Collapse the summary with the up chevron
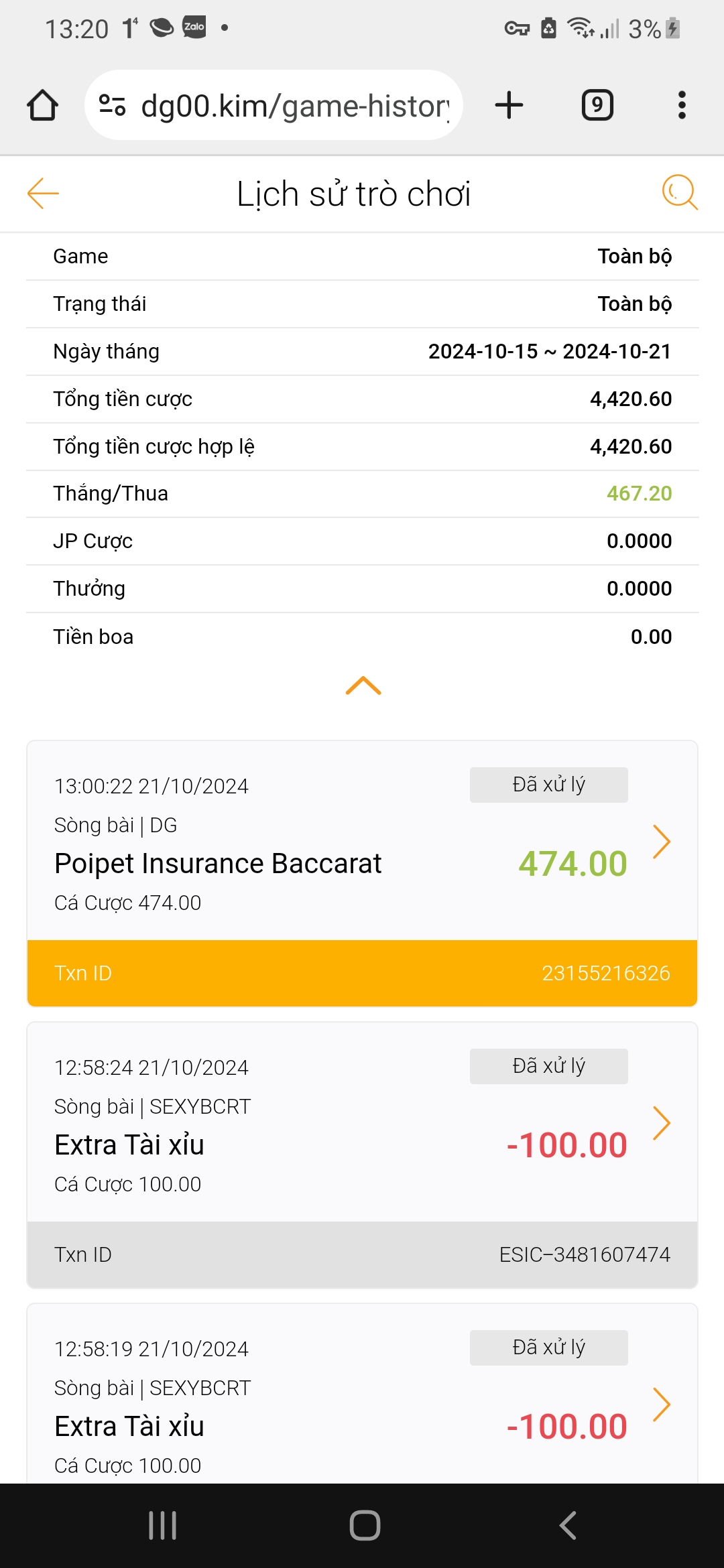Image resolution: width=724 pixels, height=1568 pixels. tap(363, 685)
